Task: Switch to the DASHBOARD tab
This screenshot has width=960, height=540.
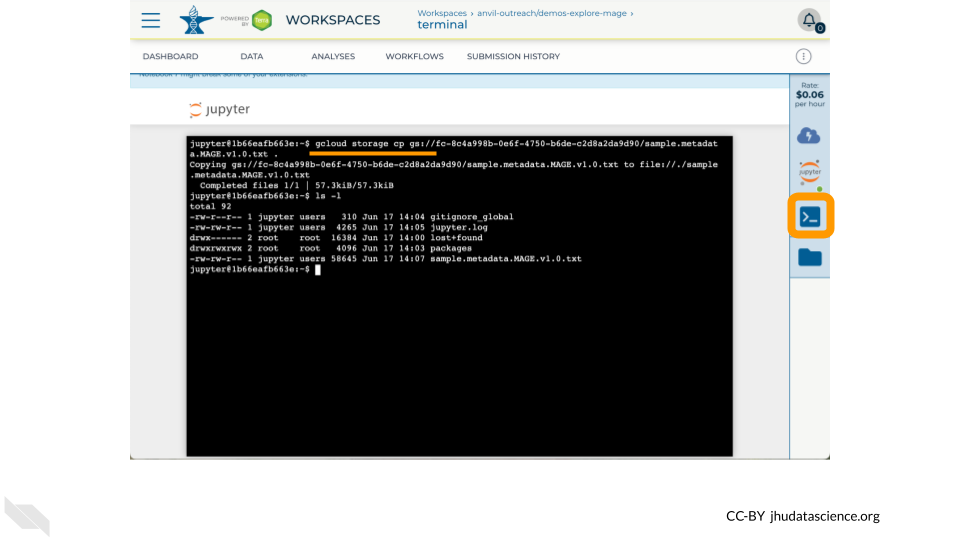Action: 170,56
